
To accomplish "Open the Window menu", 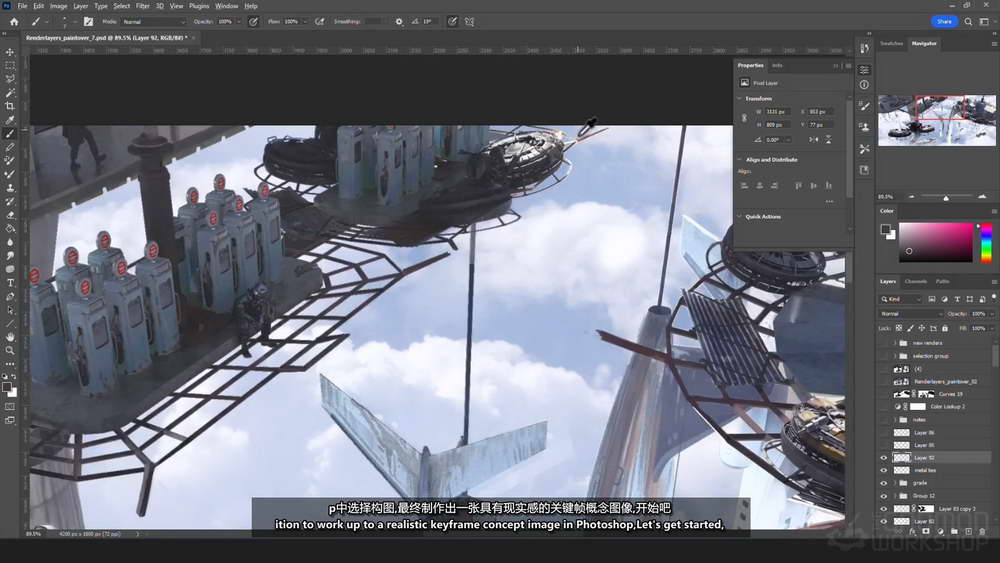I will pyautogui.click(x=226, y=6).
